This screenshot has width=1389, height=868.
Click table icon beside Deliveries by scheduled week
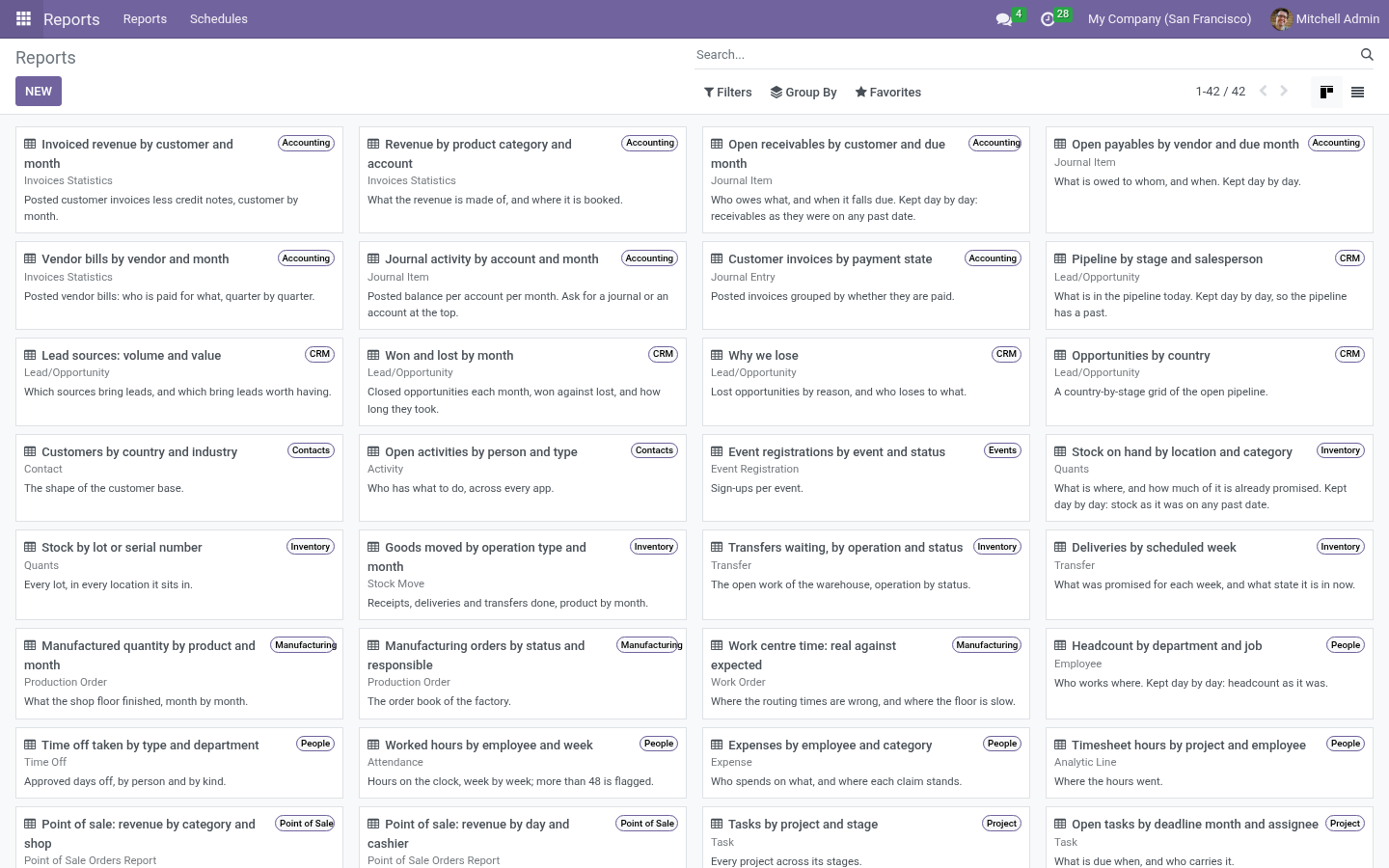tap(1060, 547)
